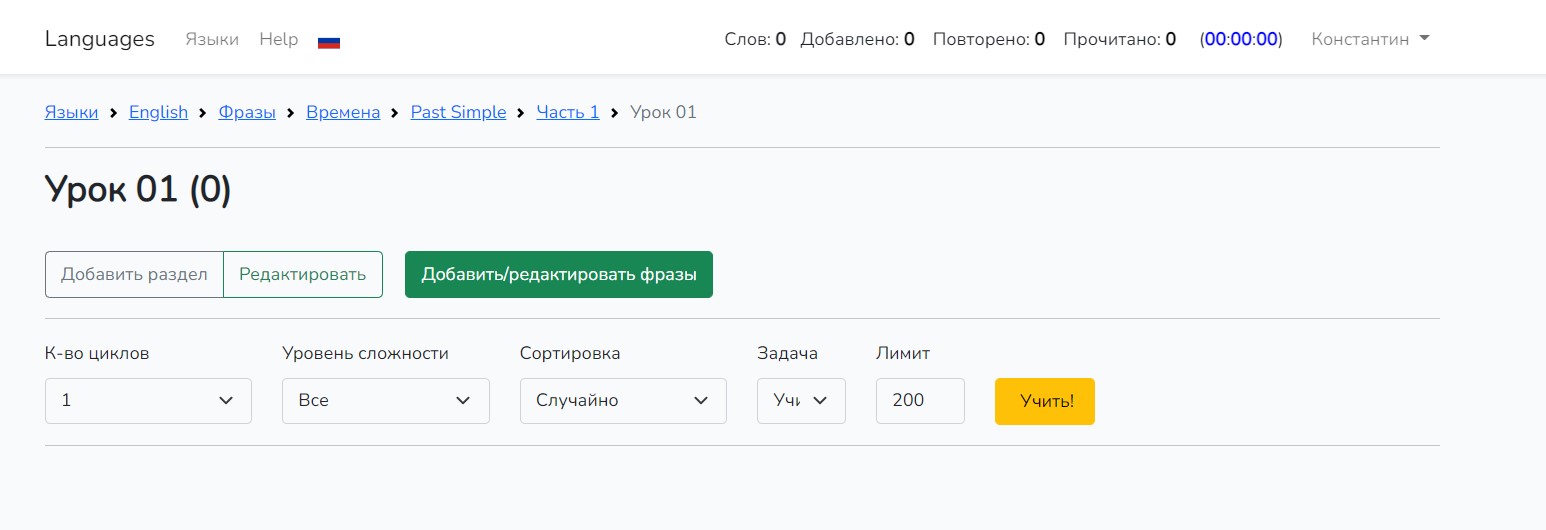Open the Задача dropdown
Screen dimensions: 1546x530
[801, 401]
